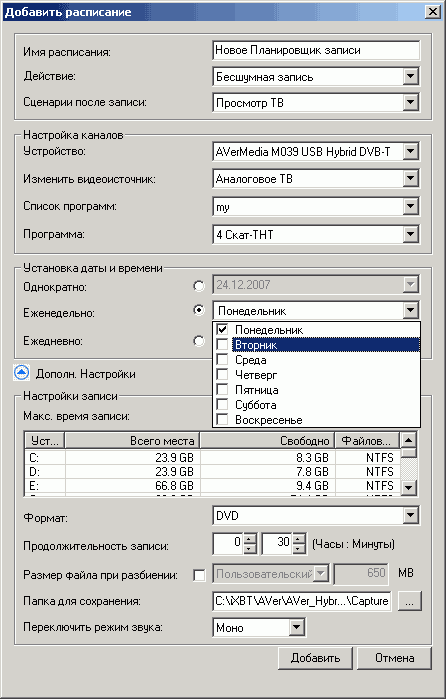Open the Моно sound mode dropdown
The image size is (446, 699).
pos(296,628)
